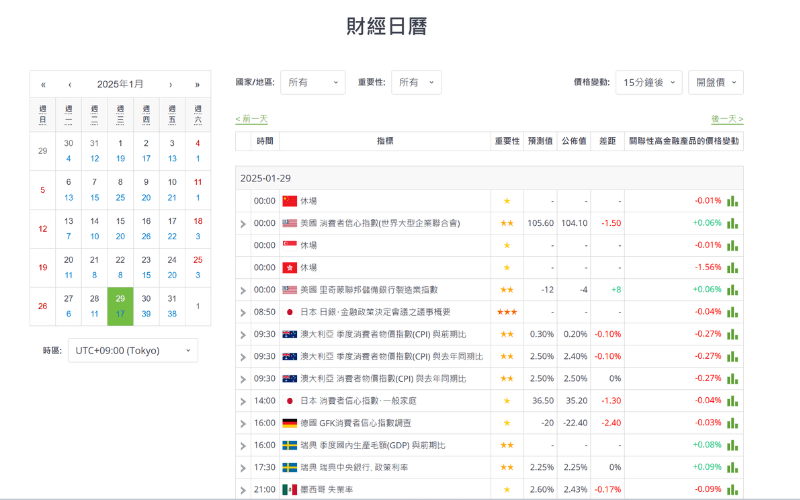Expand the 澳大利亞 季度CPI 與前期比 row
Image resolution: width=800 pixels, height=500 pixels.
[x=243, y=334]
